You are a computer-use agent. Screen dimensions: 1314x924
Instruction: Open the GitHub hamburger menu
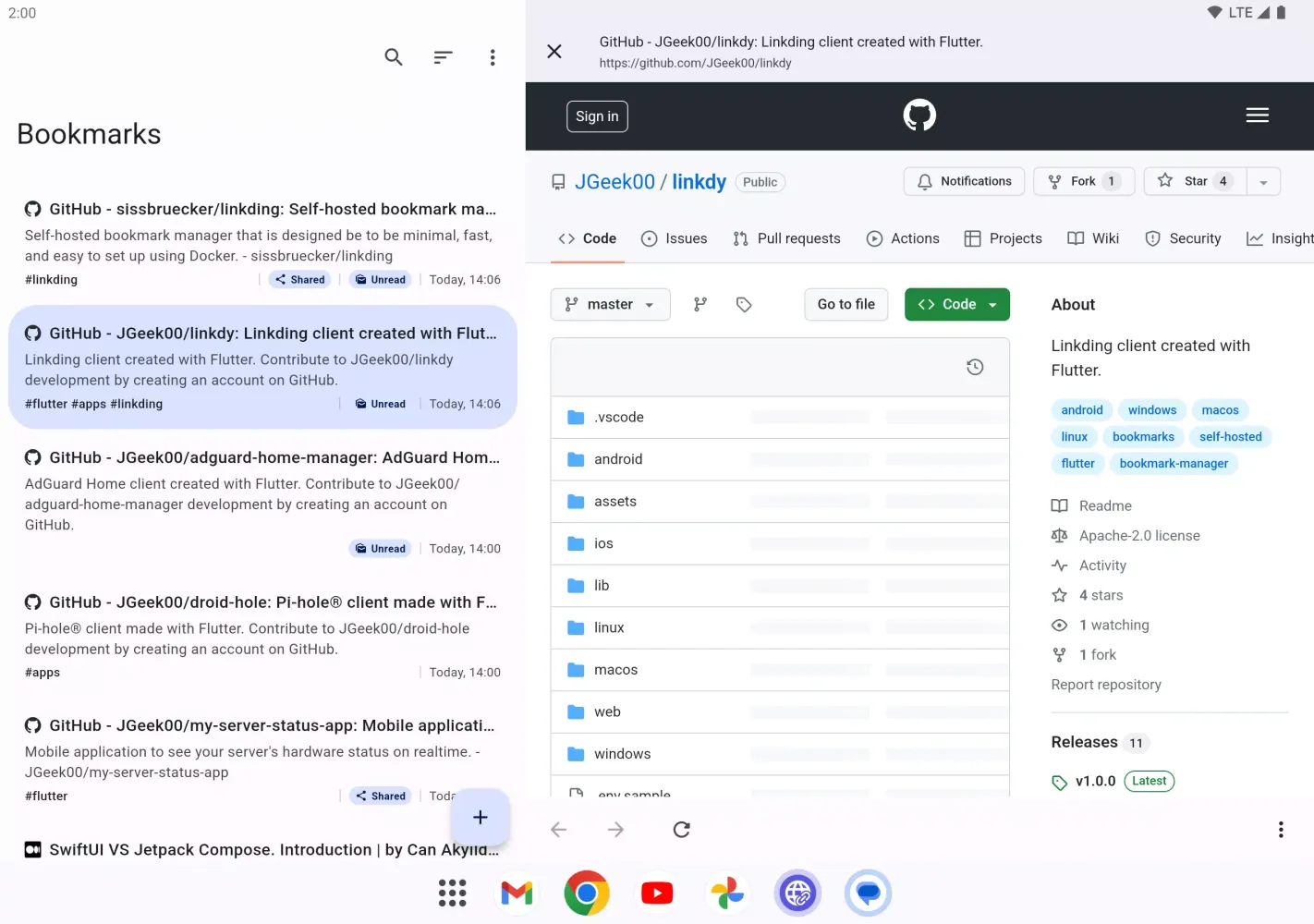tap(1257, 115)
